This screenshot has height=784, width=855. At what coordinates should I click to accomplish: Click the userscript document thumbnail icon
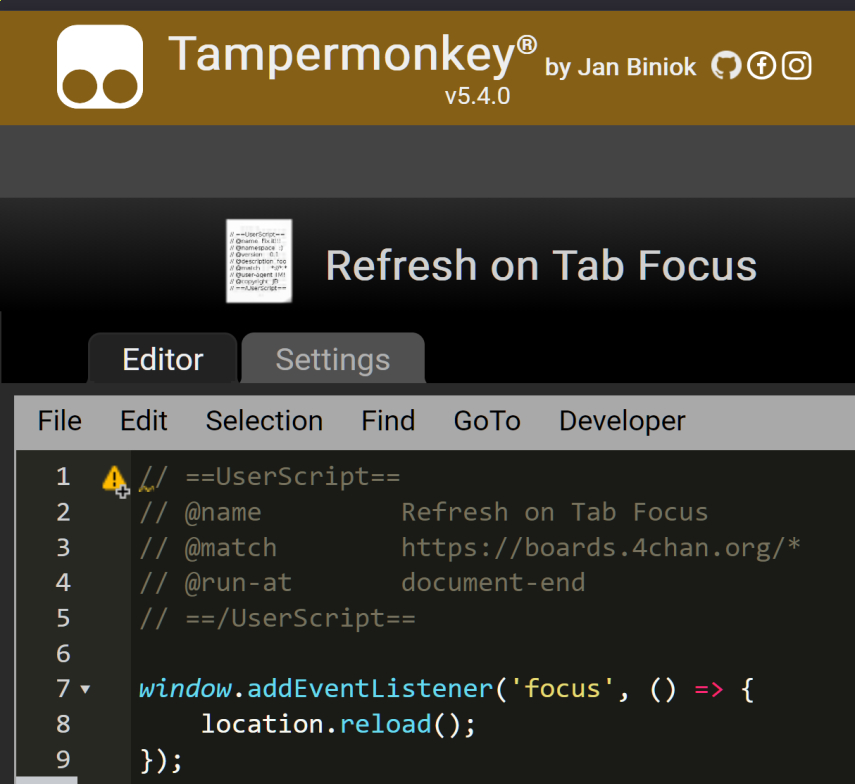coord(259,261)
